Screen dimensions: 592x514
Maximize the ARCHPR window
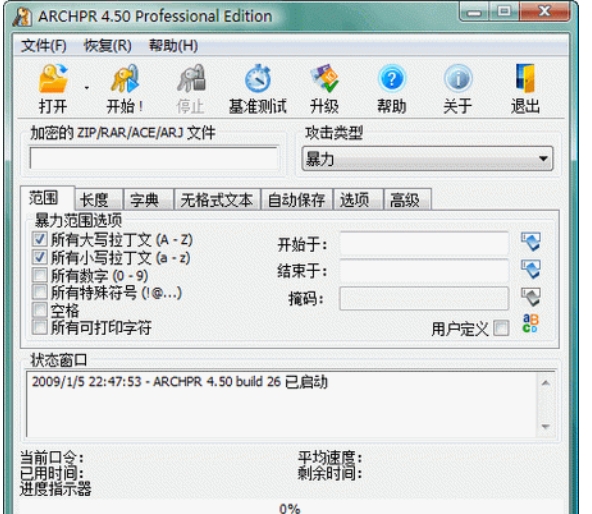pyautogui.click(x=504, y=12)
